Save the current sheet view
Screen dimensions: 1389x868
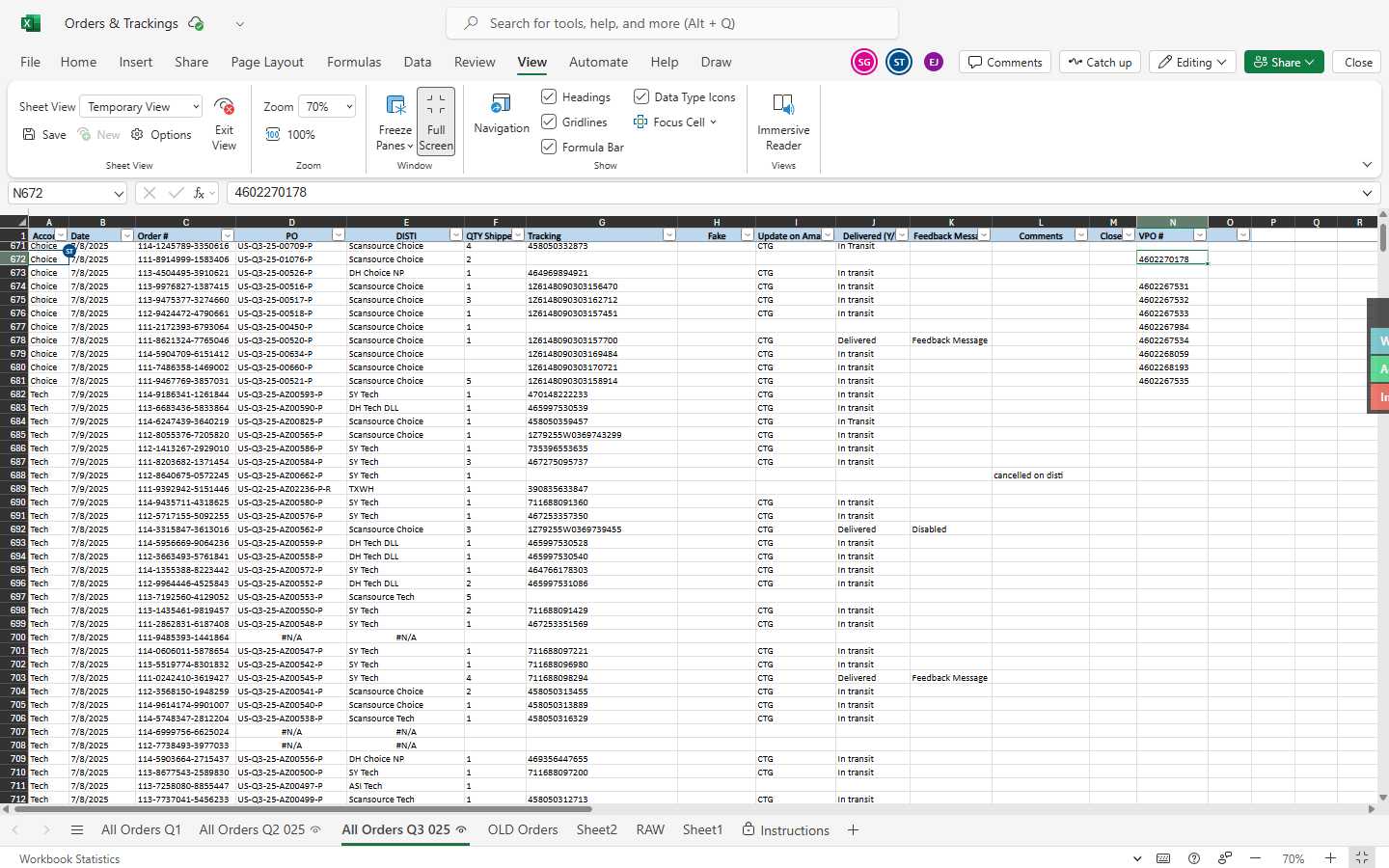point(44,135)
